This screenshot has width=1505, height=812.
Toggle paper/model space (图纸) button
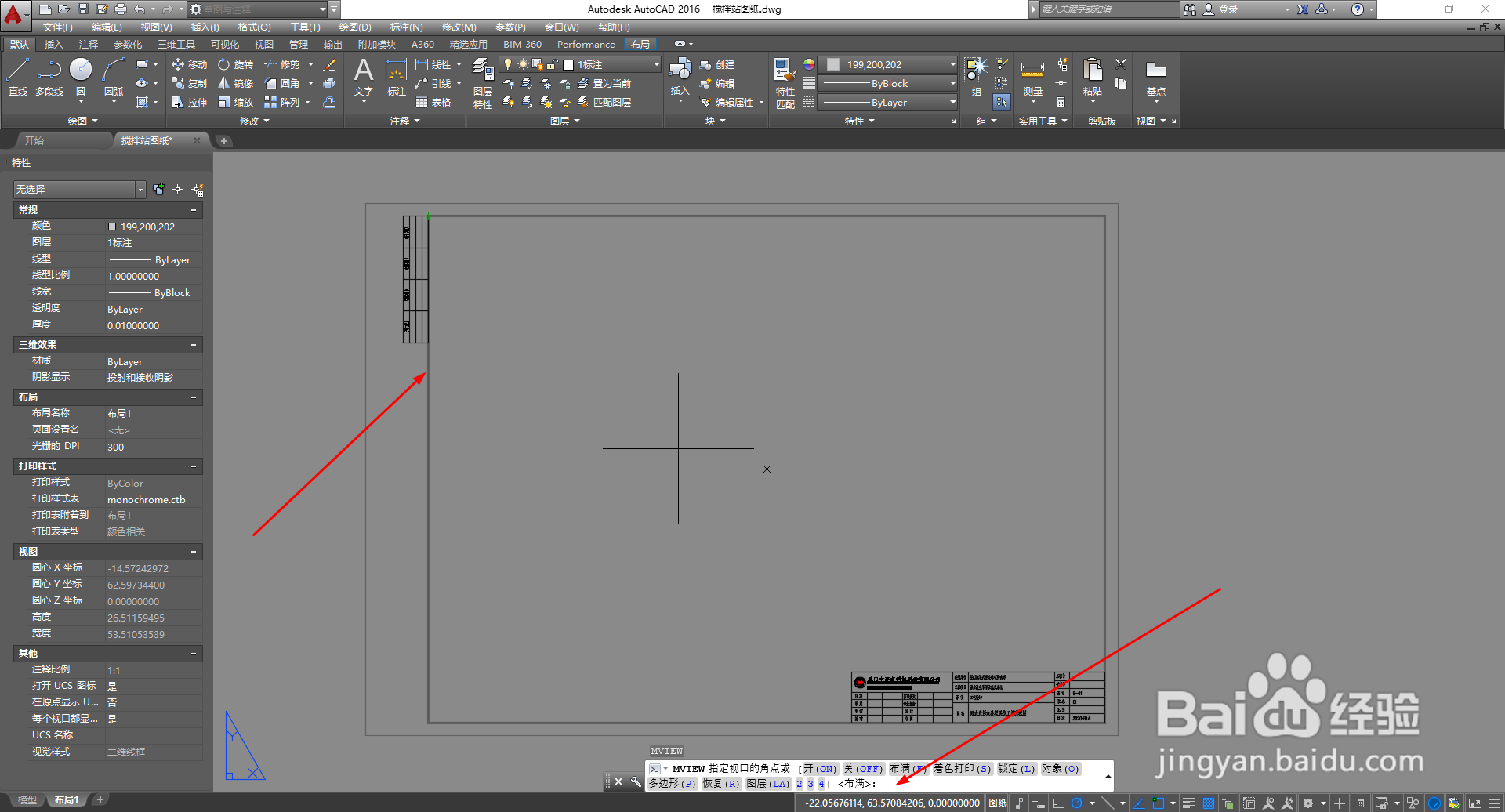(998, 803)
